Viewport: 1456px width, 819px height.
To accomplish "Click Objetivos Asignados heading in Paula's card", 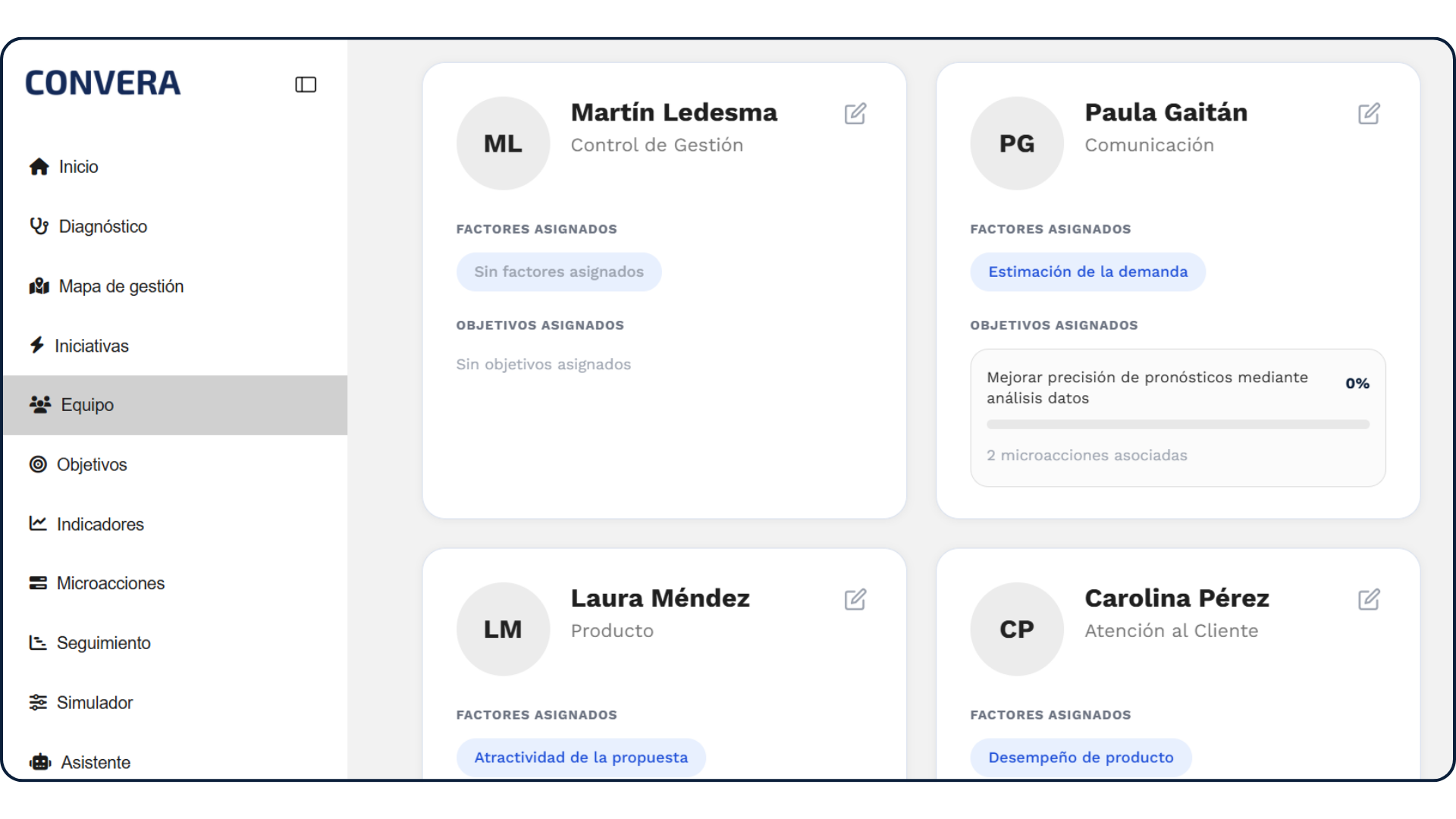I will coord(1054,325).
